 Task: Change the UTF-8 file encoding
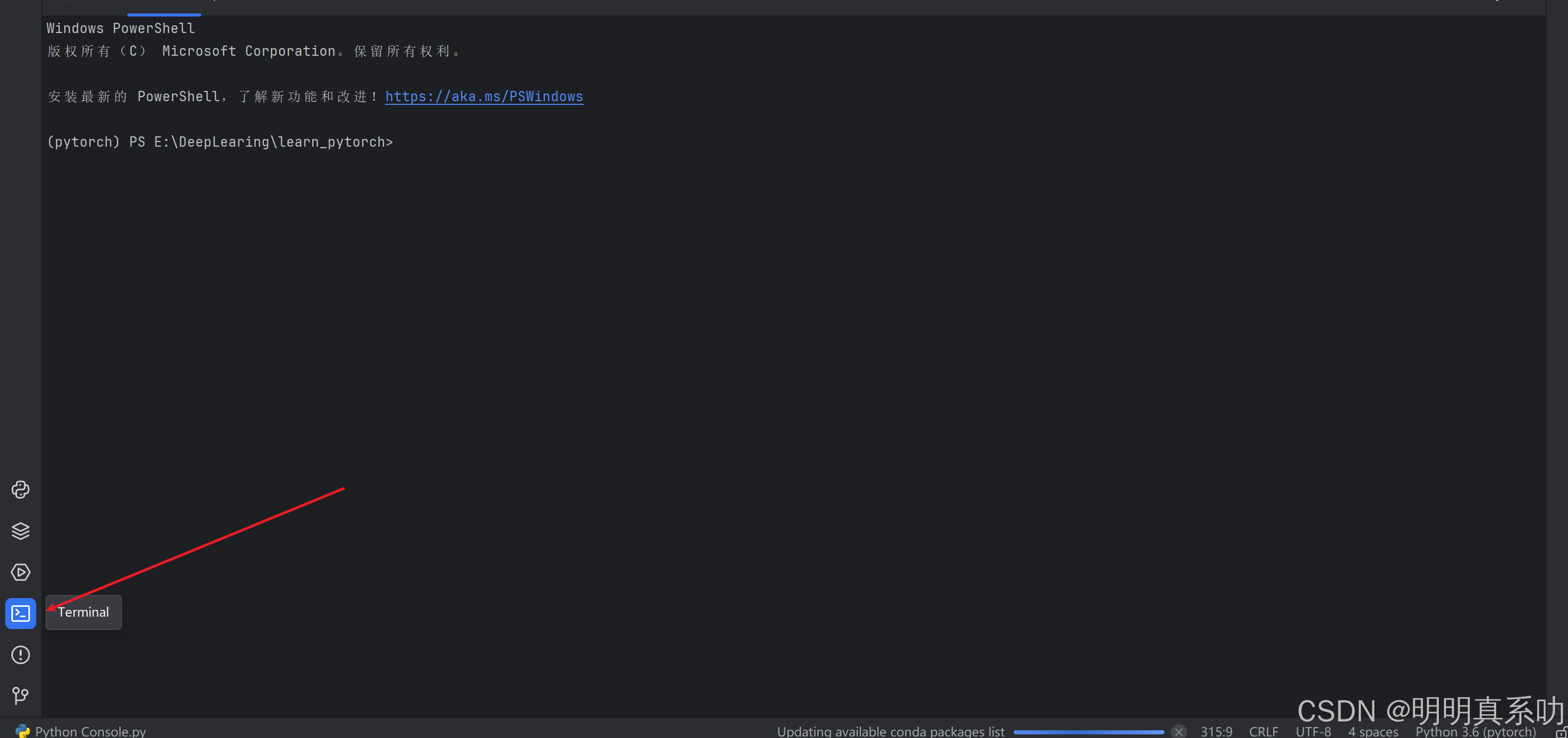1313,731
